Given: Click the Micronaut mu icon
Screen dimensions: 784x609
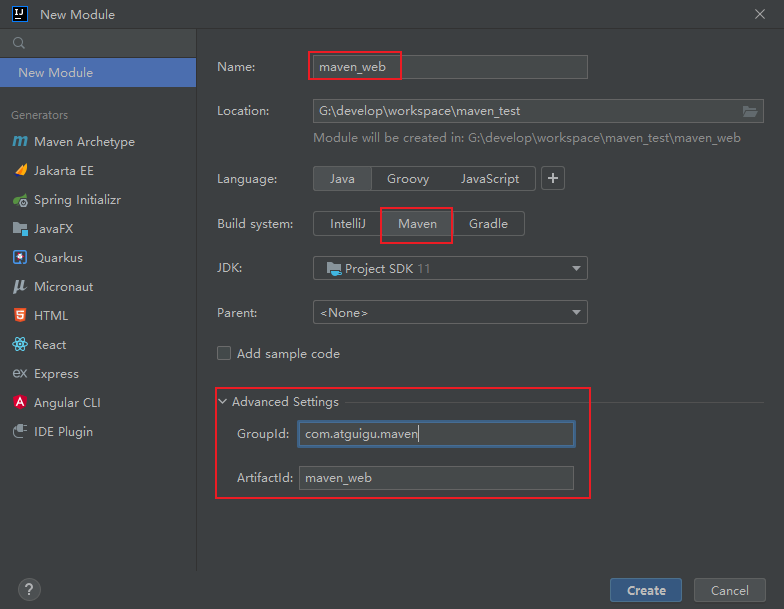Looking at the screenshot, I should tap(20, 286).
